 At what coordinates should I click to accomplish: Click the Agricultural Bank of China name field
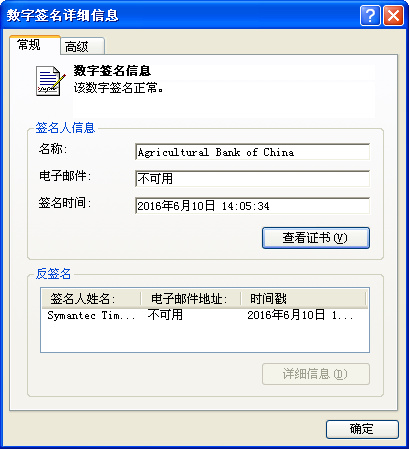(x=252, y=152)
